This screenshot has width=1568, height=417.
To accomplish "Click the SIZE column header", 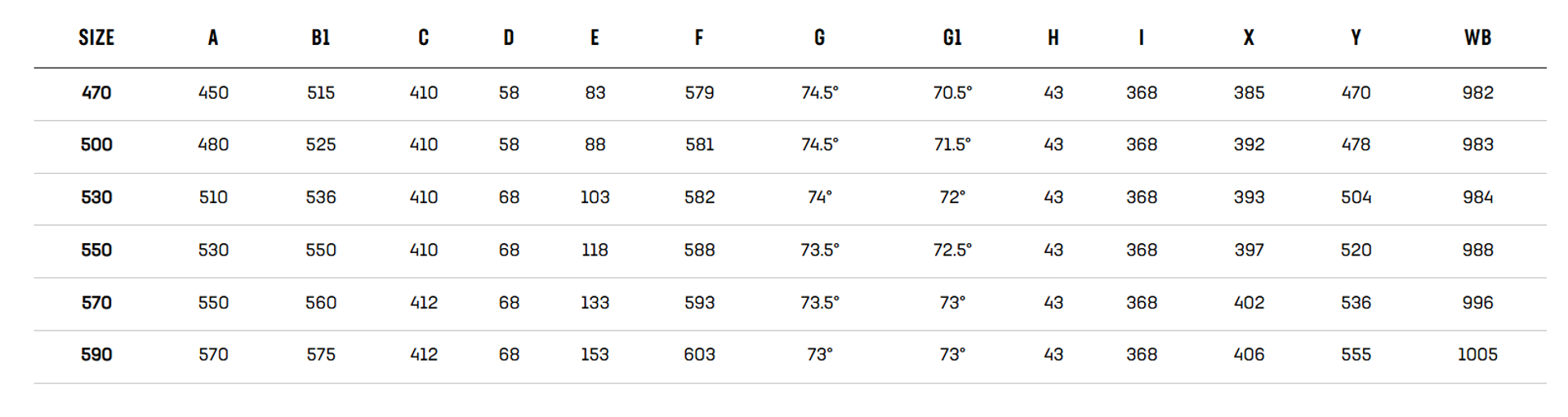I will [x=96, y=38].
